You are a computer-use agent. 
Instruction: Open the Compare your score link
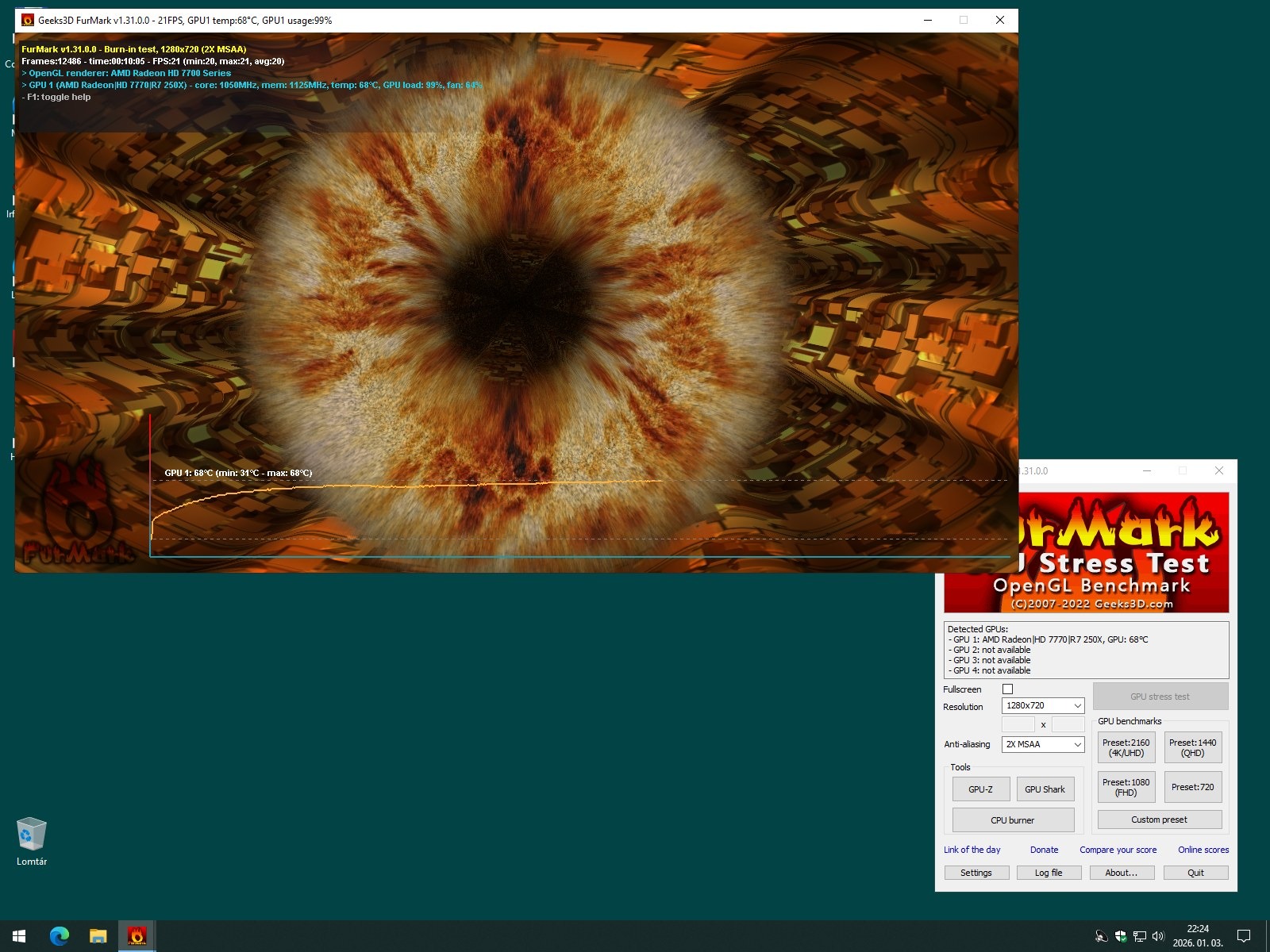(1118, 850)
